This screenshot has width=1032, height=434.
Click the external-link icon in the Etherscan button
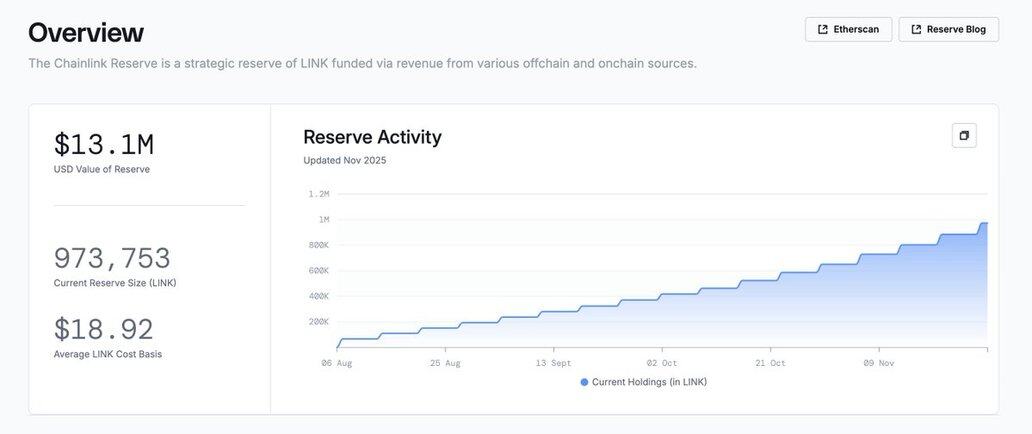[822, 30]
